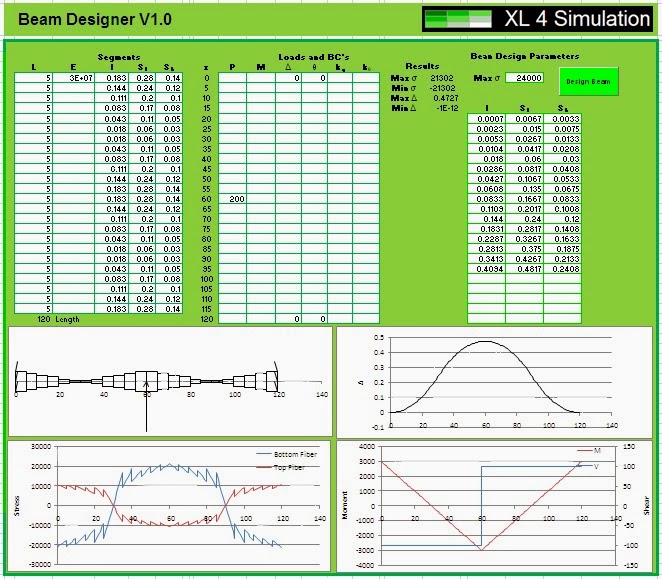This screenshot has height=579, width=662.
Task: Click the Loads and BC's heading
Action: [314, 57]
